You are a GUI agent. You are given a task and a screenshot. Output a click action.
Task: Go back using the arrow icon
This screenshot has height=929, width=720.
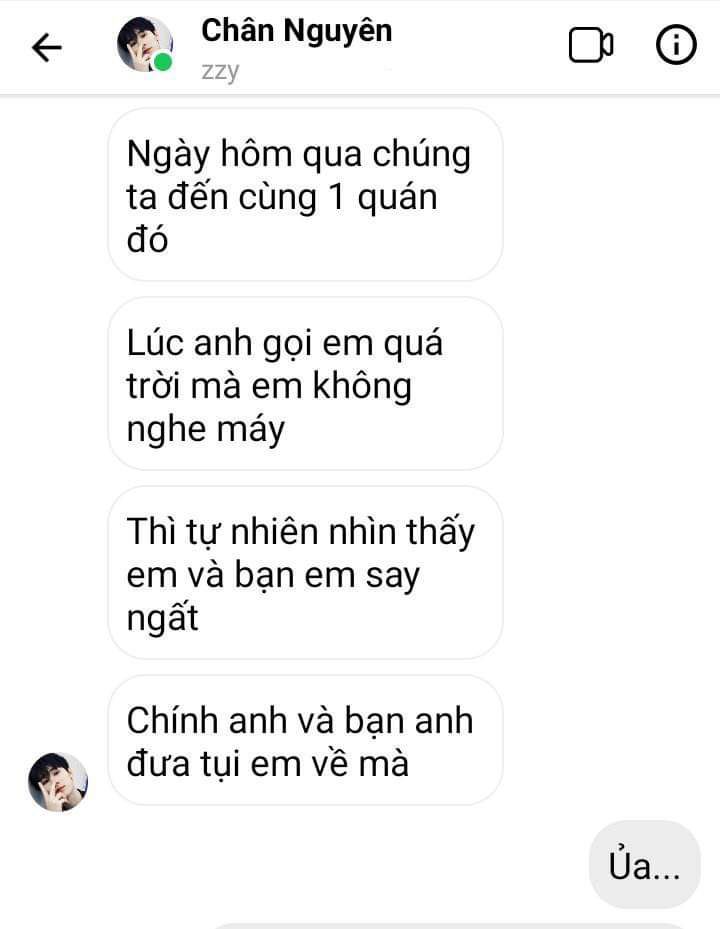[47, 47]
